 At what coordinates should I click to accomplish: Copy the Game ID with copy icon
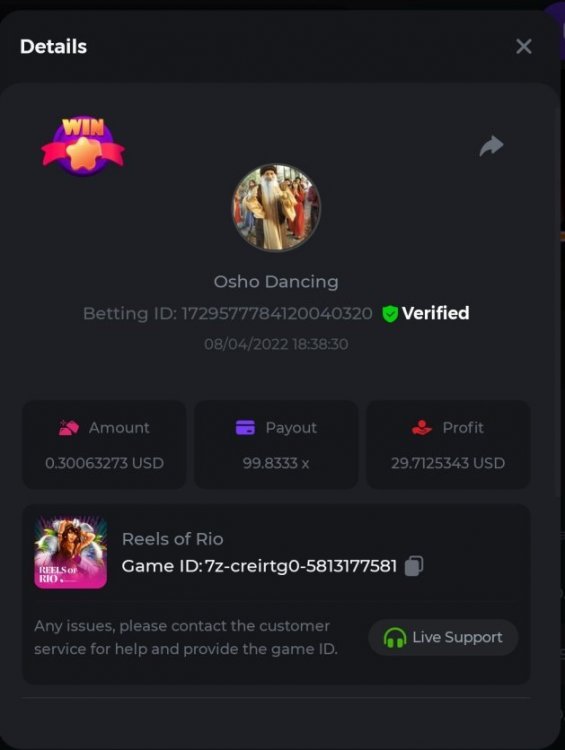click(414, 566)
